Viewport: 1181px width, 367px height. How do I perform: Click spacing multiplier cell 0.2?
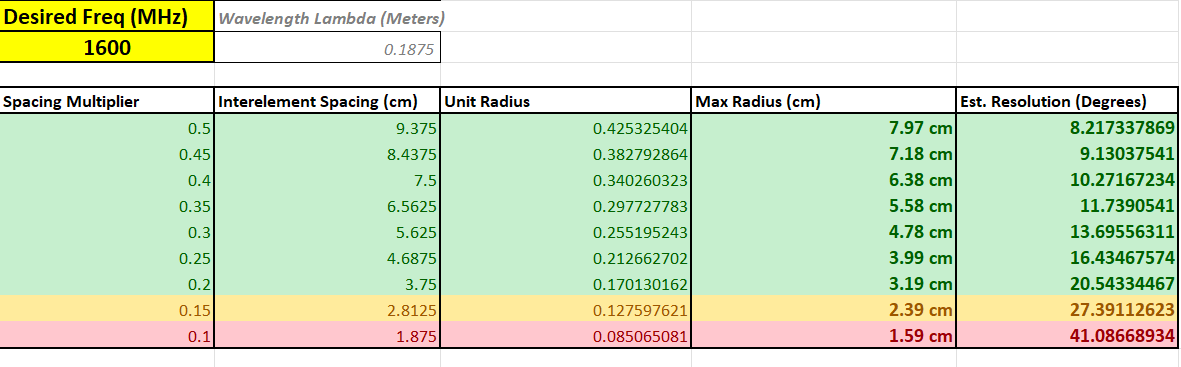click(107, 284)
